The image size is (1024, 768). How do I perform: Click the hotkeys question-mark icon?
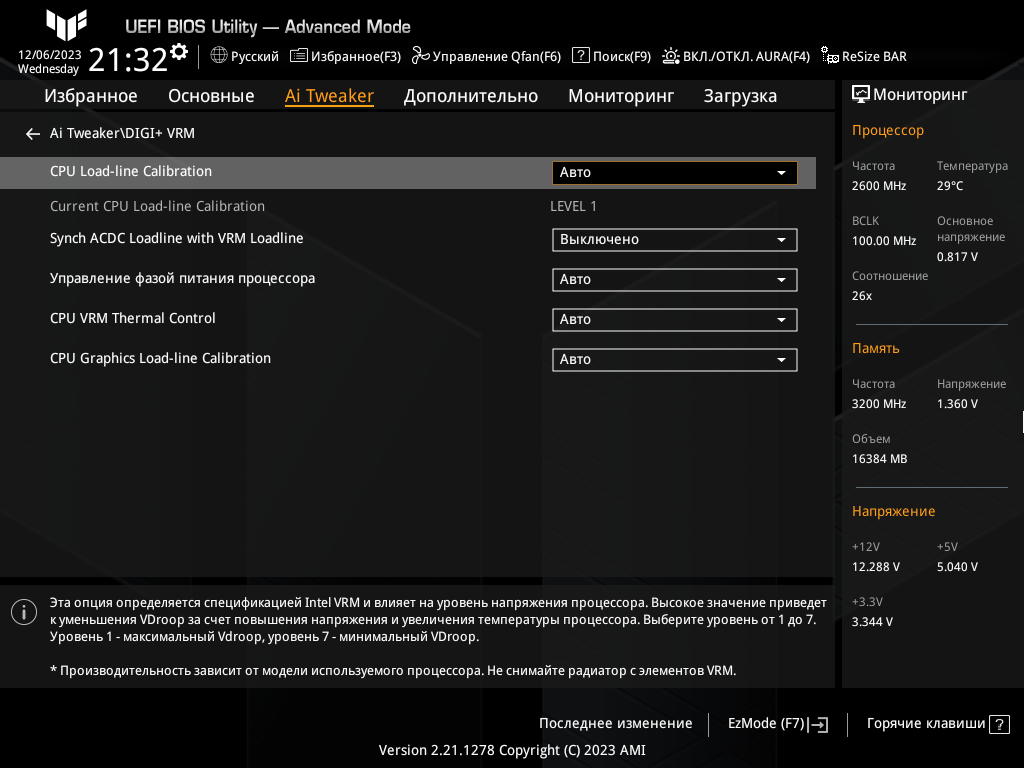999,724
